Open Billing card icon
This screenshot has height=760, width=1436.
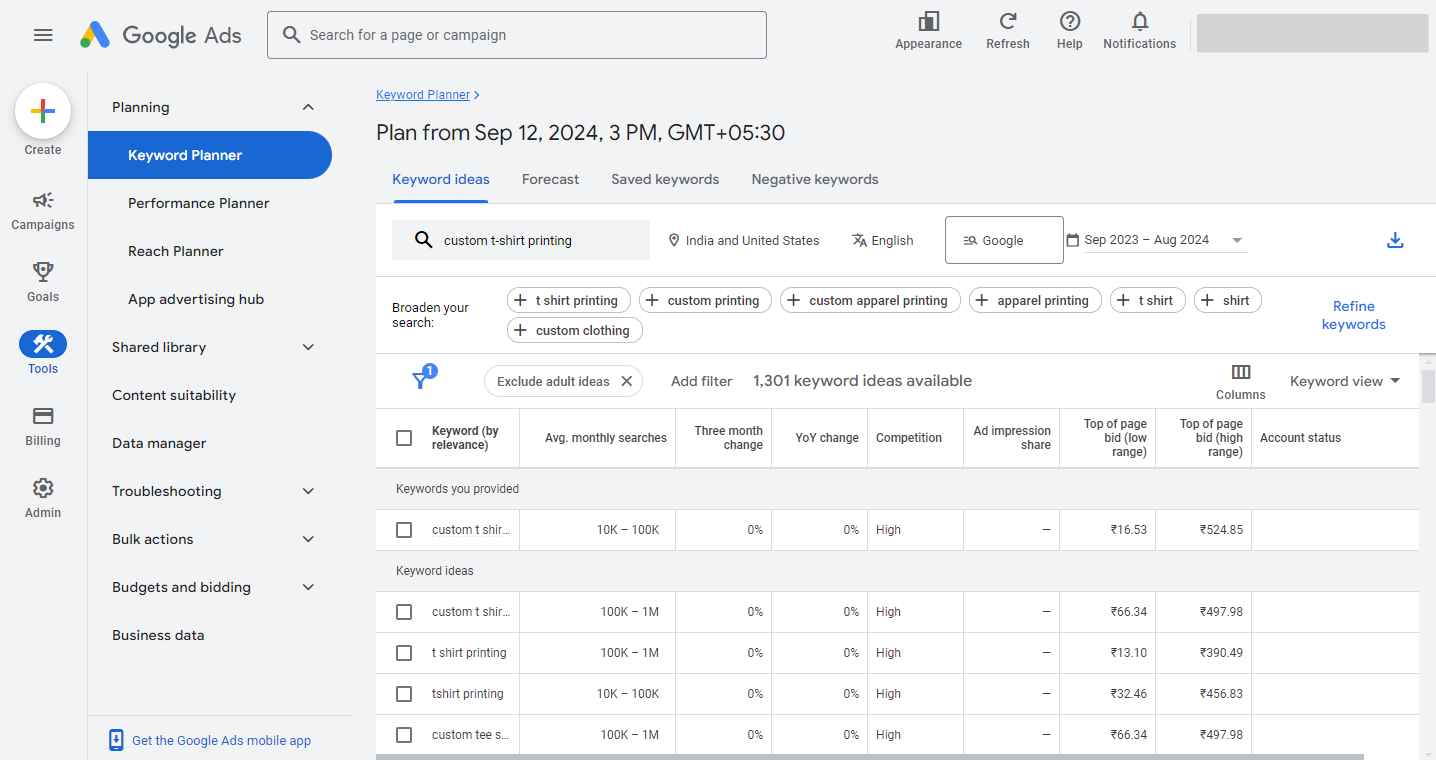pyautogui.click(x=43, y=415)
